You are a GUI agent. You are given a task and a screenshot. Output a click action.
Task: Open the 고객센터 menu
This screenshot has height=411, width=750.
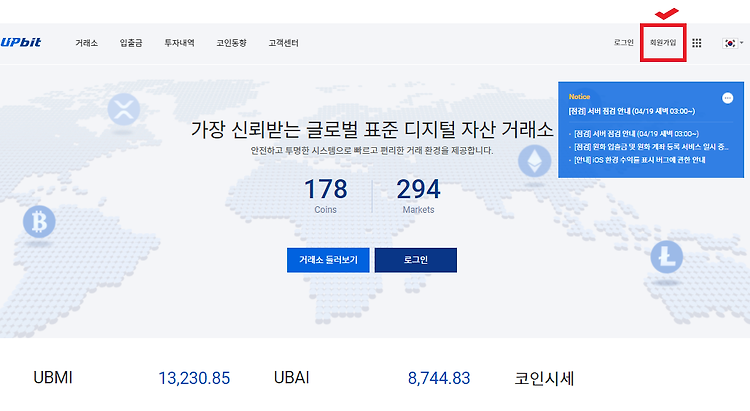click(x=283, y=43)
